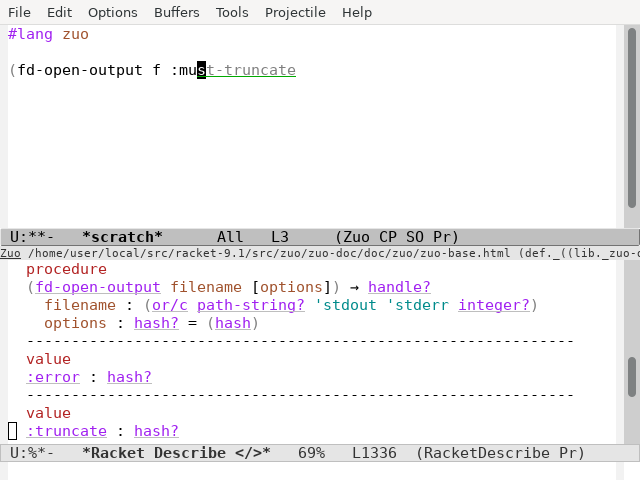Image resolution: width=640 pixels, height=480 pixels.
Task: Click the filename argument in signature
Action: tap(206, 287)
